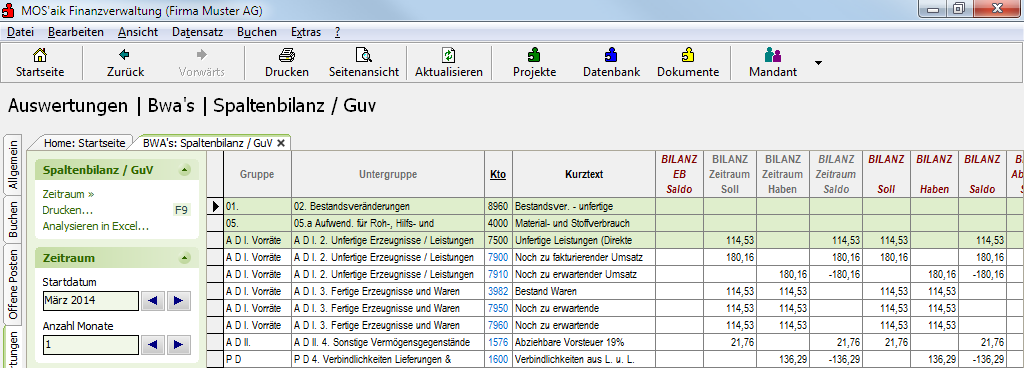
Task: Click the BILANZ Zeitraum Haben column header
Action: pos(782,174)
